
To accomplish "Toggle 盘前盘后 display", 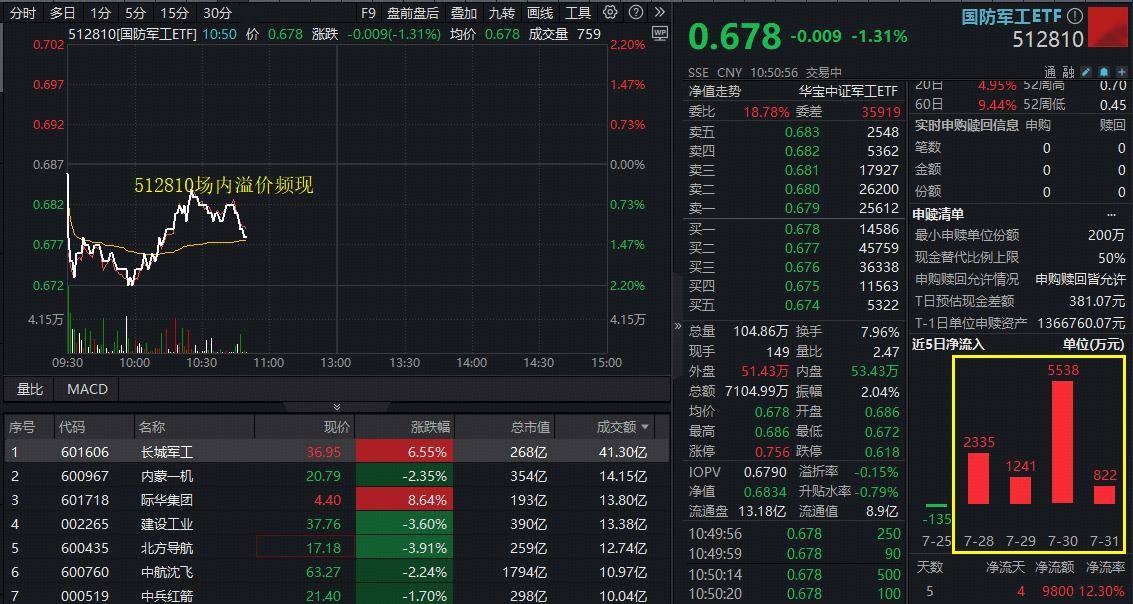I will coord(413,12).
